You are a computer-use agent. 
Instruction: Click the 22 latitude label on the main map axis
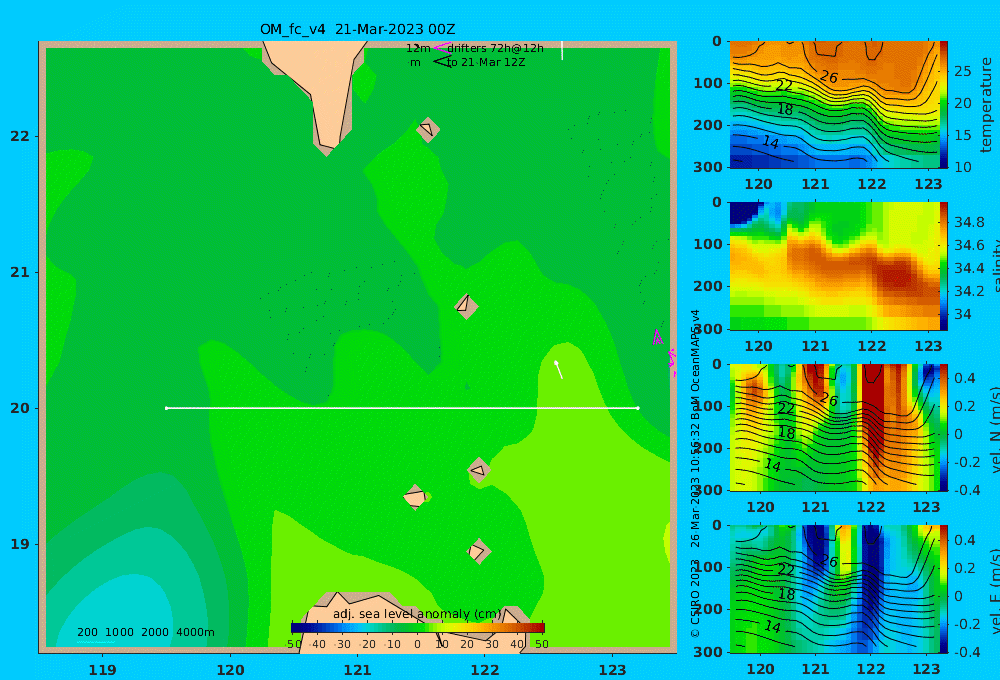pyautogui.click(x=20, y=136)
